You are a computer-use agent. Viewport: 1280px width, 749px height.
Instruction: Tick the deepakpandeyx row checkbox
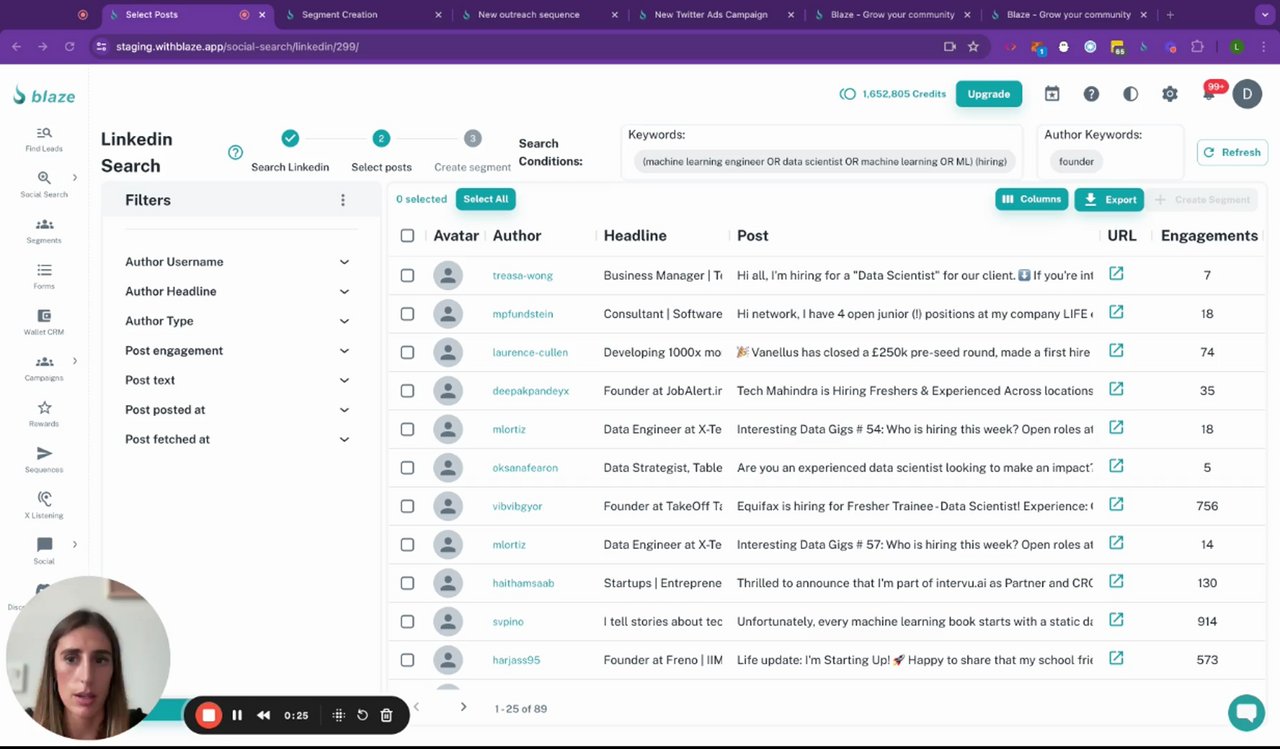[407, 391]
